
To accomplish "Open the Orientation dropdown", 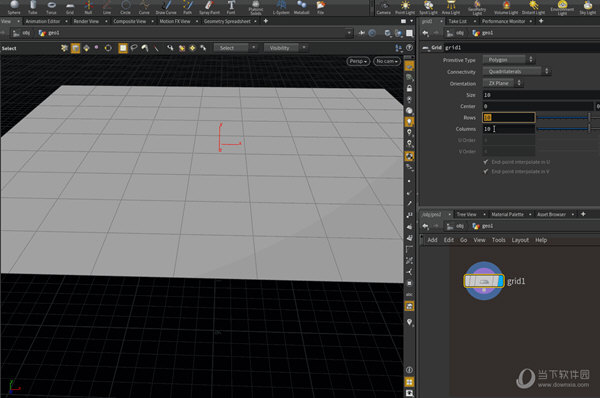I will (x=502, y=83).
